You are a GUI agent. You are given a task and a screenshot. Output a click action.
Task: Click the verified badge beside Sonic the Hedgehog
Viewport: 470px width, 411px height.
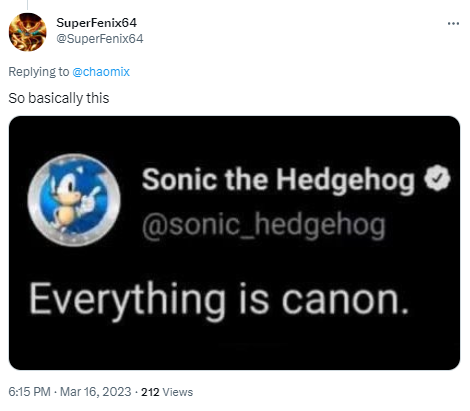(x=437, y=178)
